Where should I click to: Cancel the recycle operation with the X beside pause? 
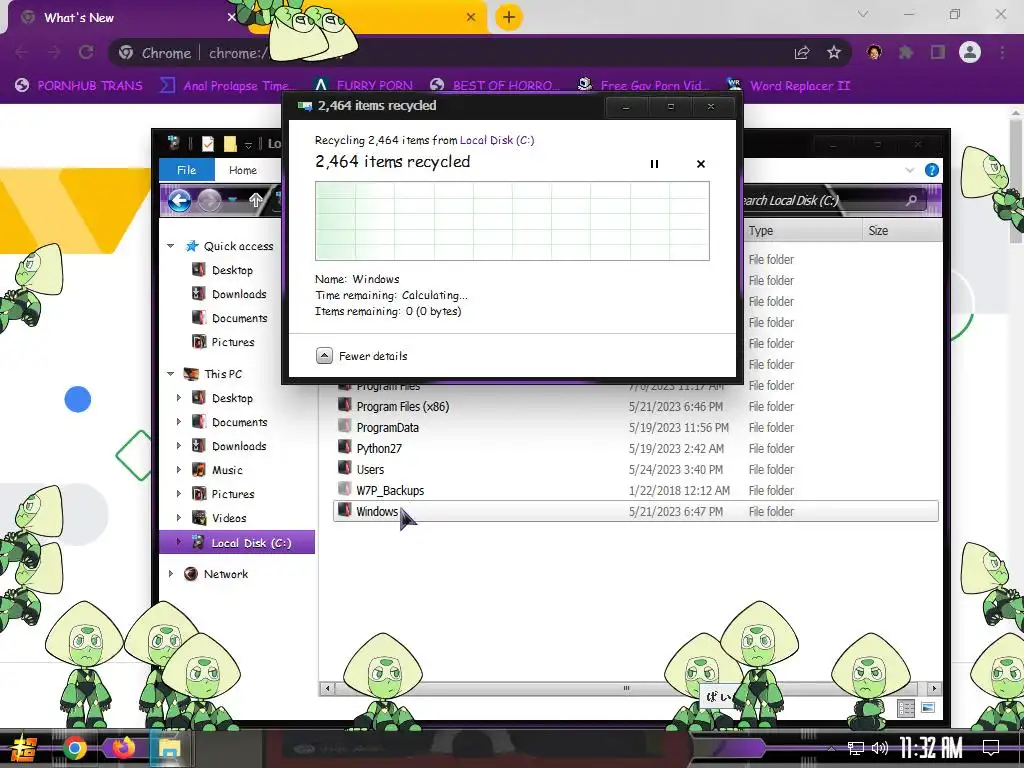click(701, 164)
